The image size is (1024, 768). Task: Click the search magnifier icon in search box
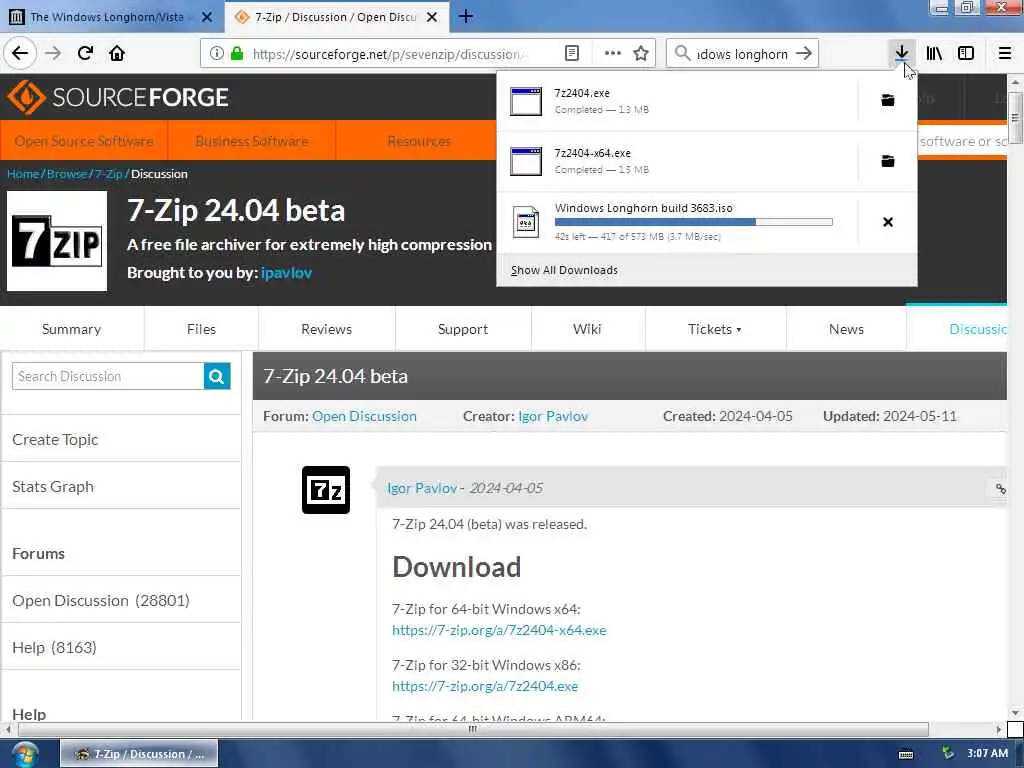(682, 54)
